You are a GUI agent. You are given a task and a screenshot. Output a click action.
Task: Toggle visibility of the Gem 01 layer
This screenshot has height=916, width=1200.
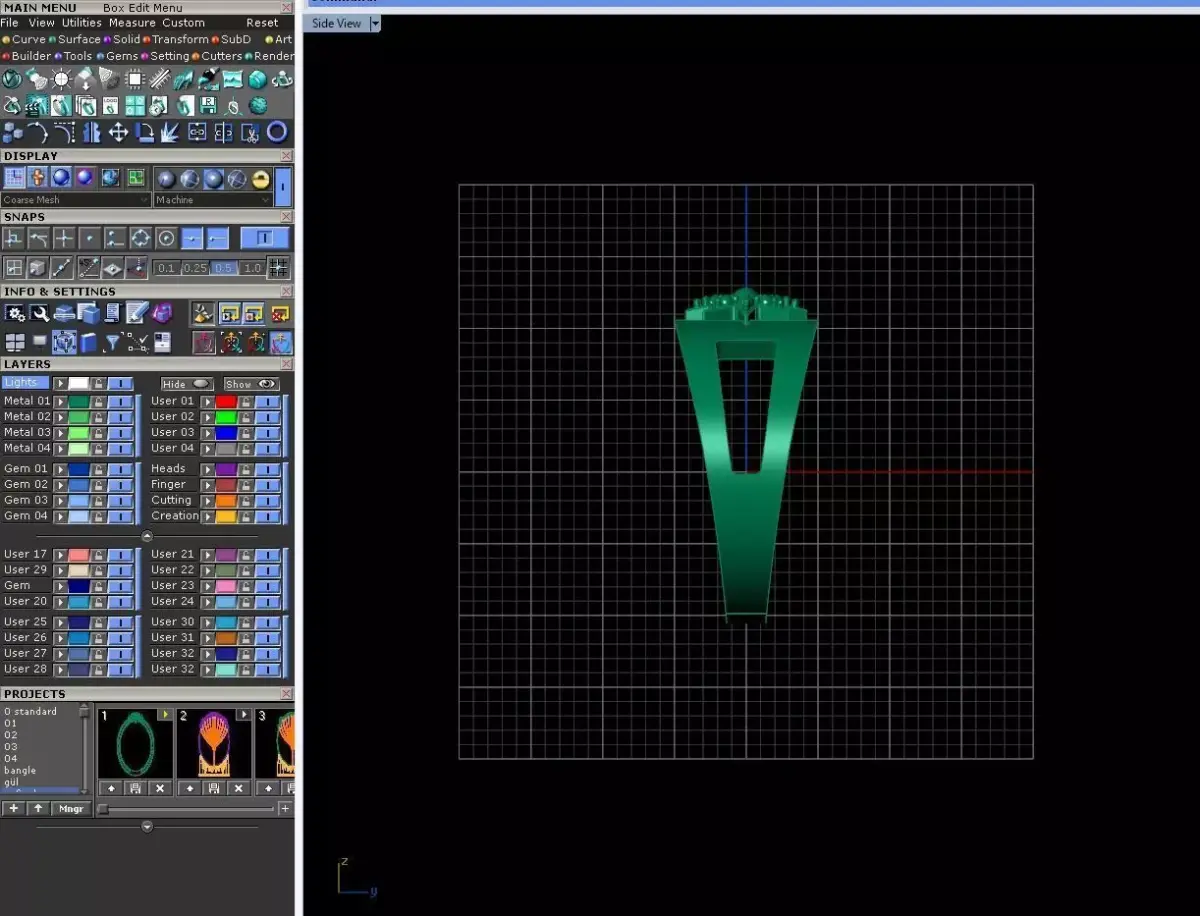(x=121, y=469)
